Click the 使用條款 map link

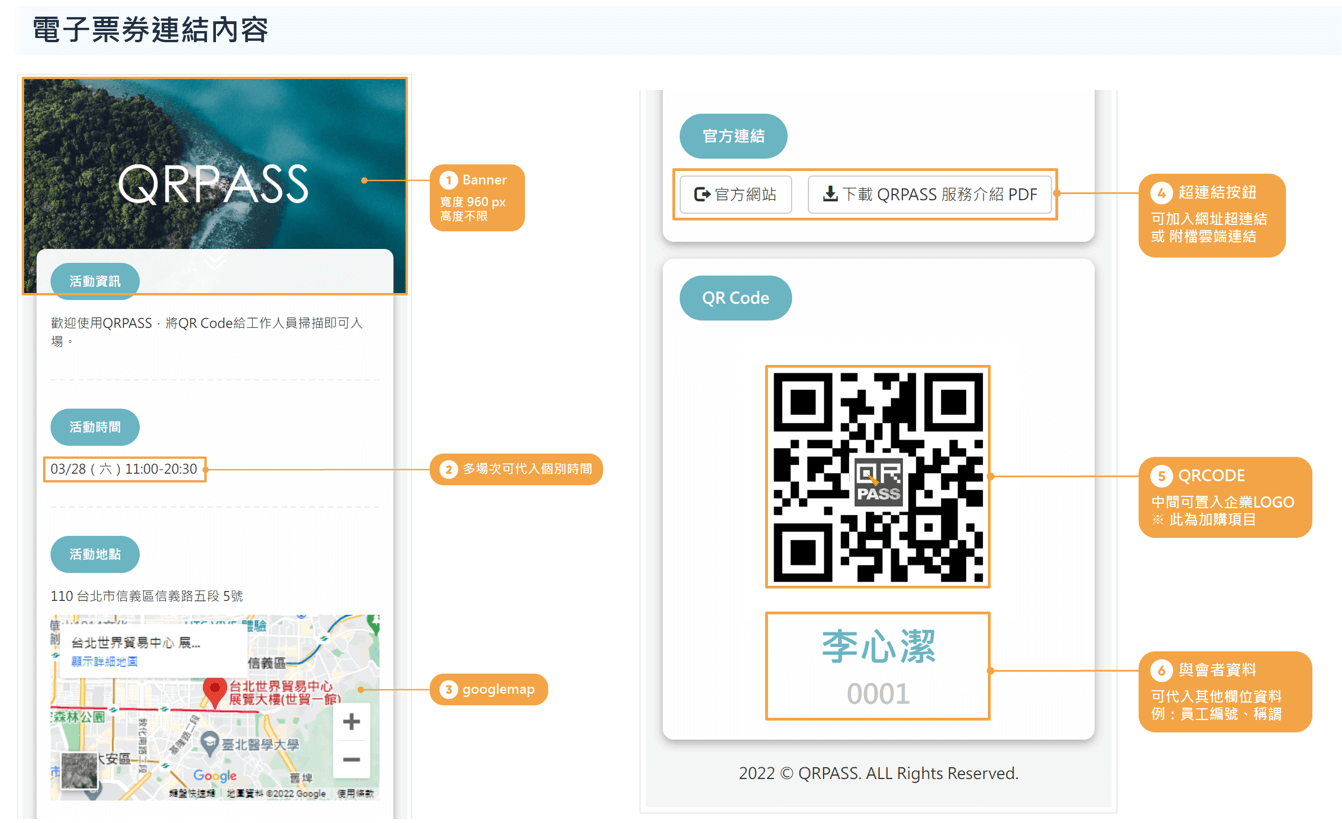355,793
